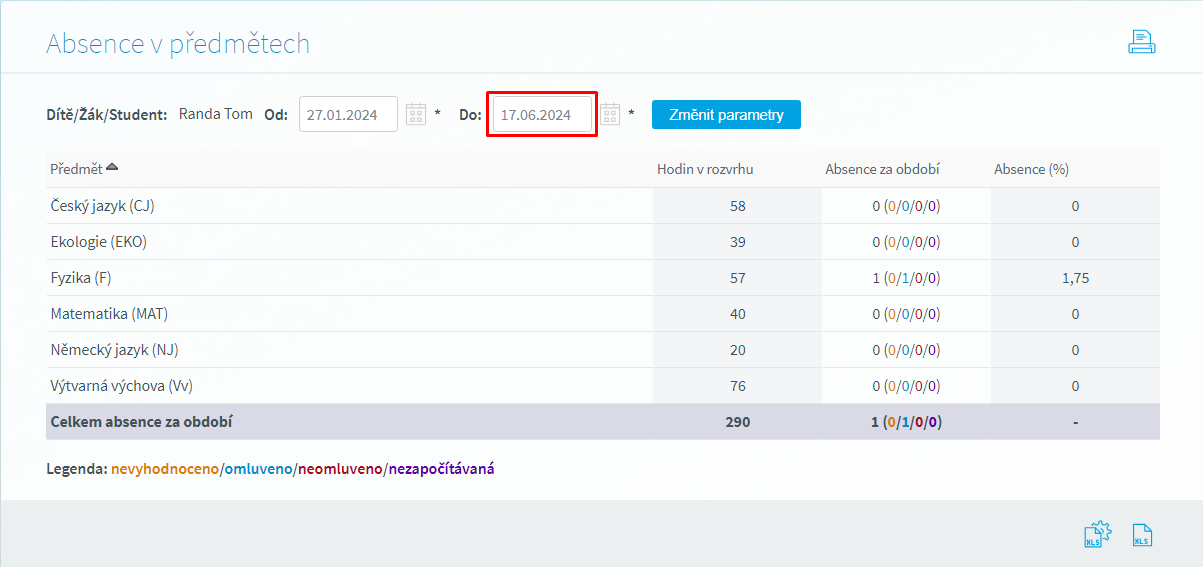Select the Český jazyk (CJ) row

(x=102, y=206)
